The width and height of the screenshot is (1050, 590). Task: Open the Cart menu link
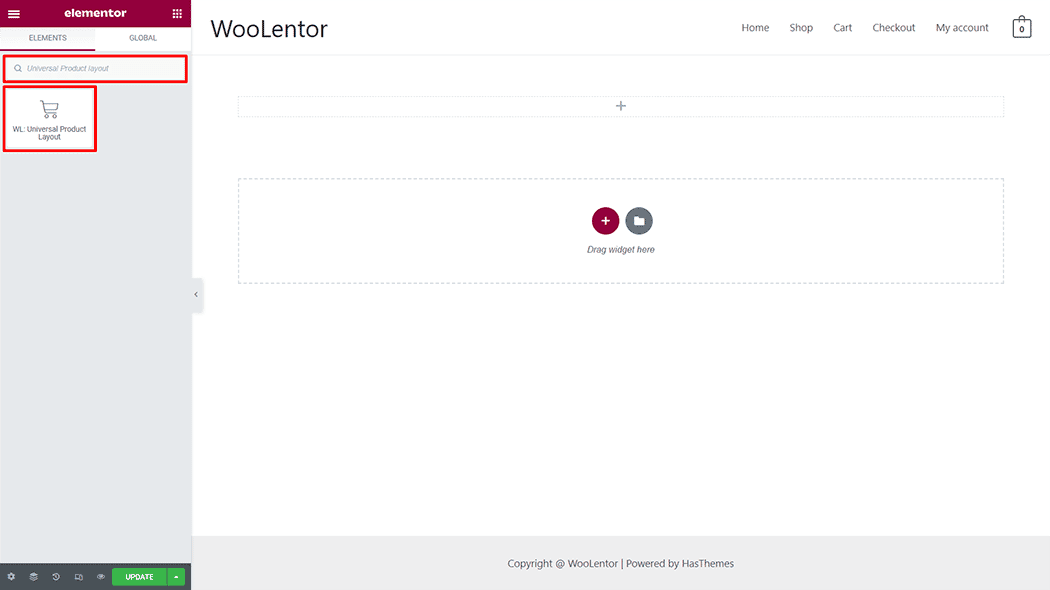[x=842, y=27]
